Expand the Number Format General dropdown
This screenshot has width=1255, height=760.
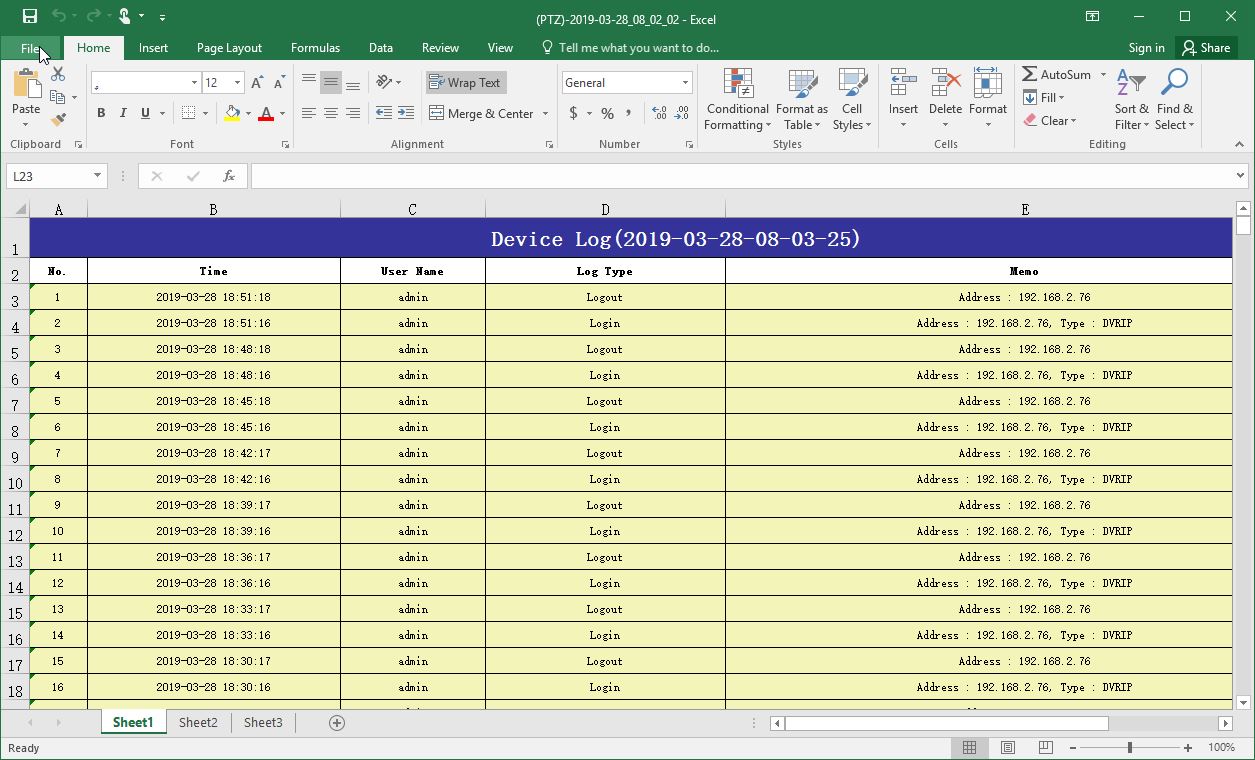685,83
